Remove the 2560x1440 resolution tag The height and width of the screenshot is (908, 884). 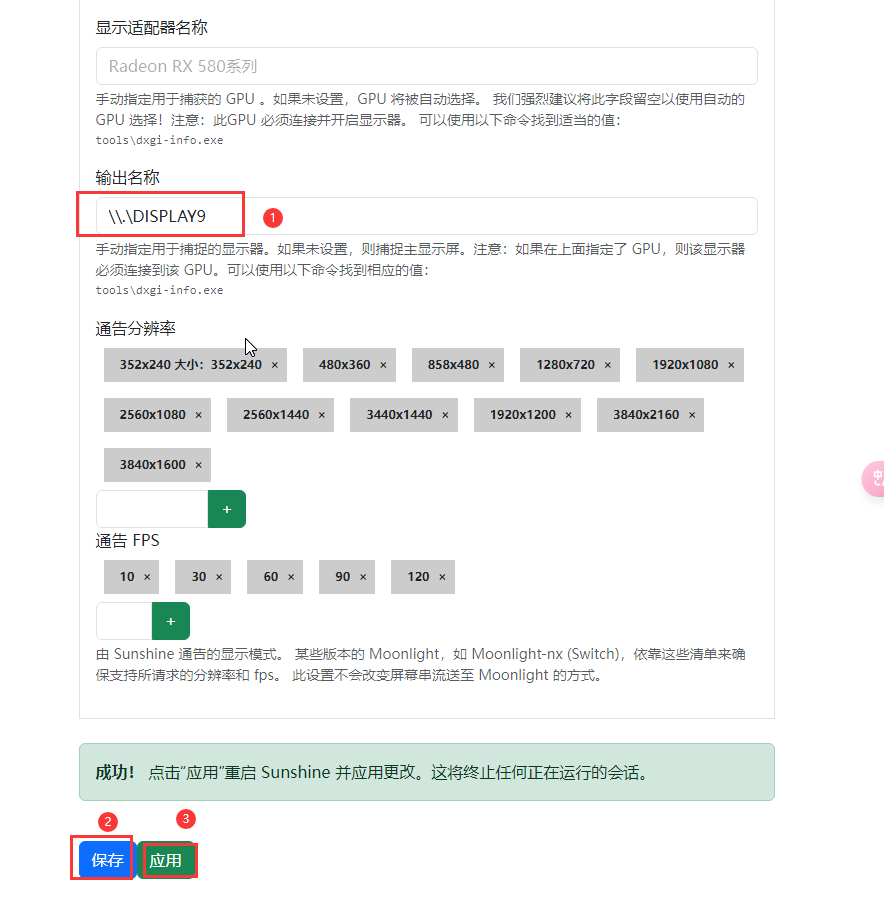point(322,415)
